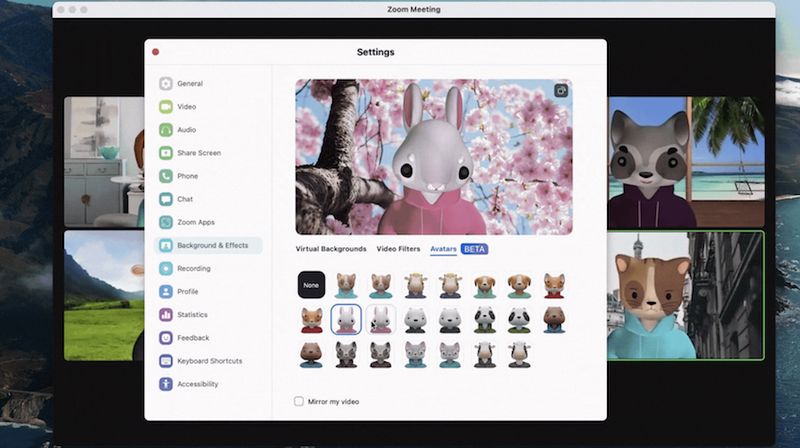The width and height of the screenshot is (800, 448).
Task: Enable the Mirror my video checkbox
Action: (x=299, y=401)
